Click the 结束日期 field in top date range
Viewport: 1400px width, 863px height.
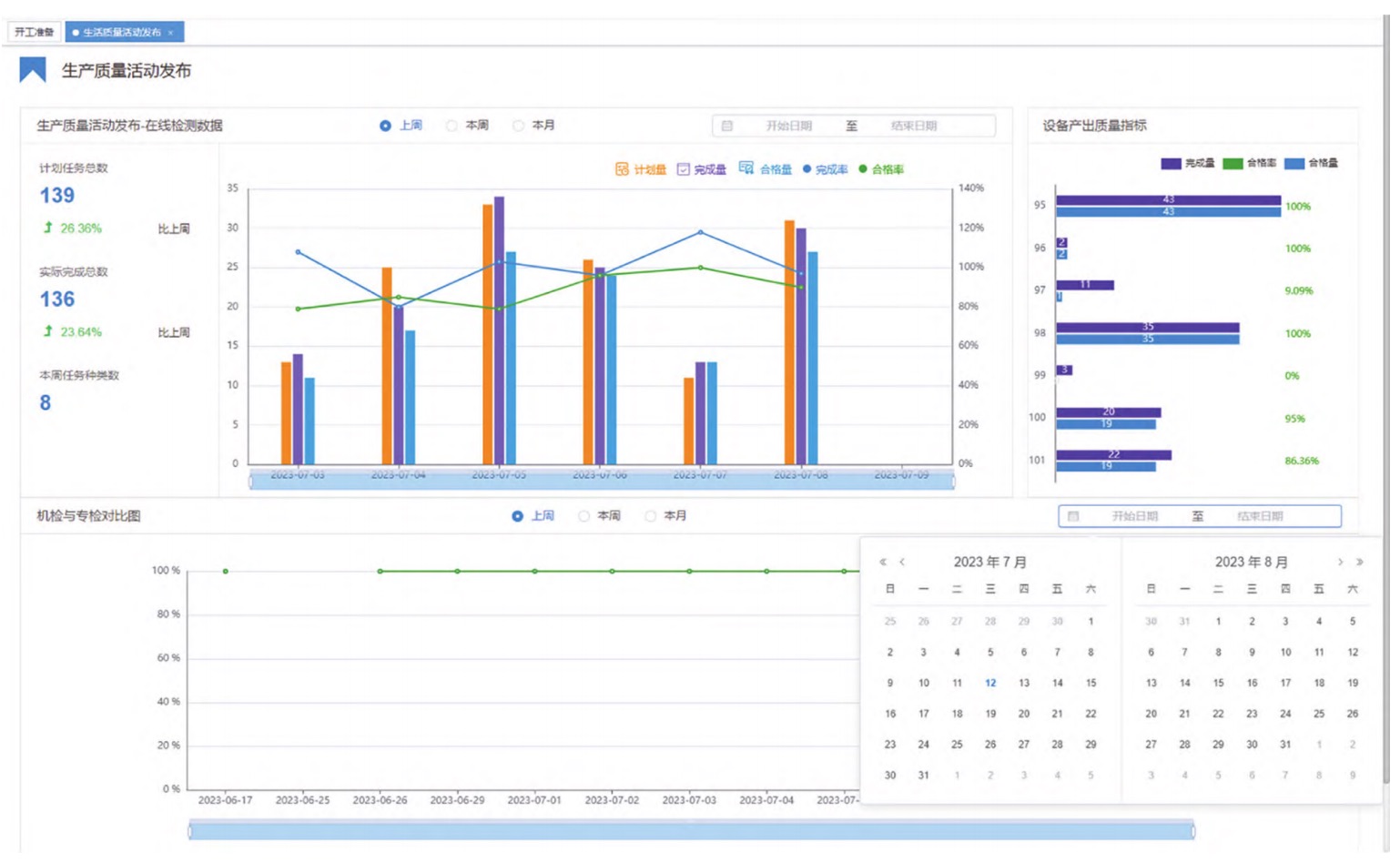pyautogui.click(x=913, y=126)
